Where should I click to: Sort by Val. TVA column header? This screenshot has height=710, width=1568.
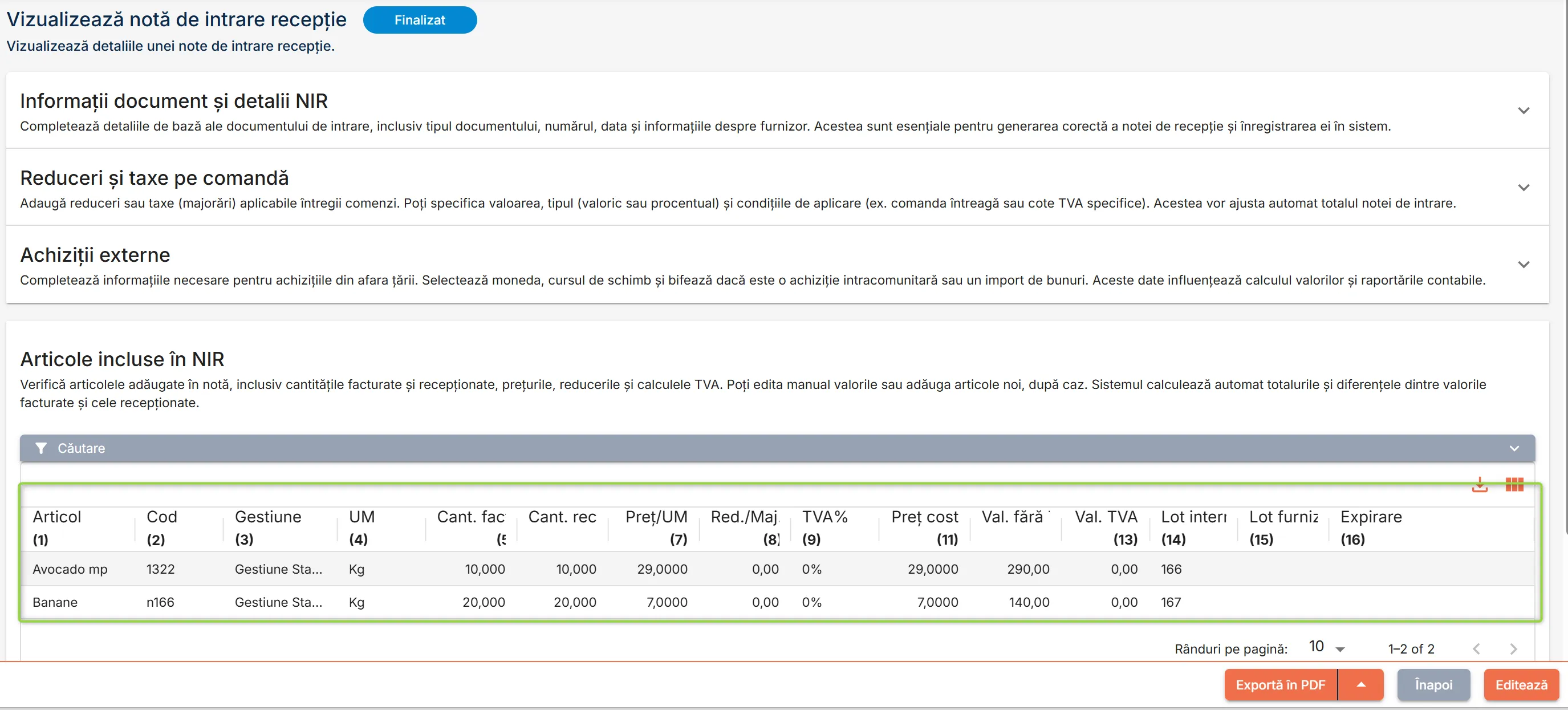1106,517
